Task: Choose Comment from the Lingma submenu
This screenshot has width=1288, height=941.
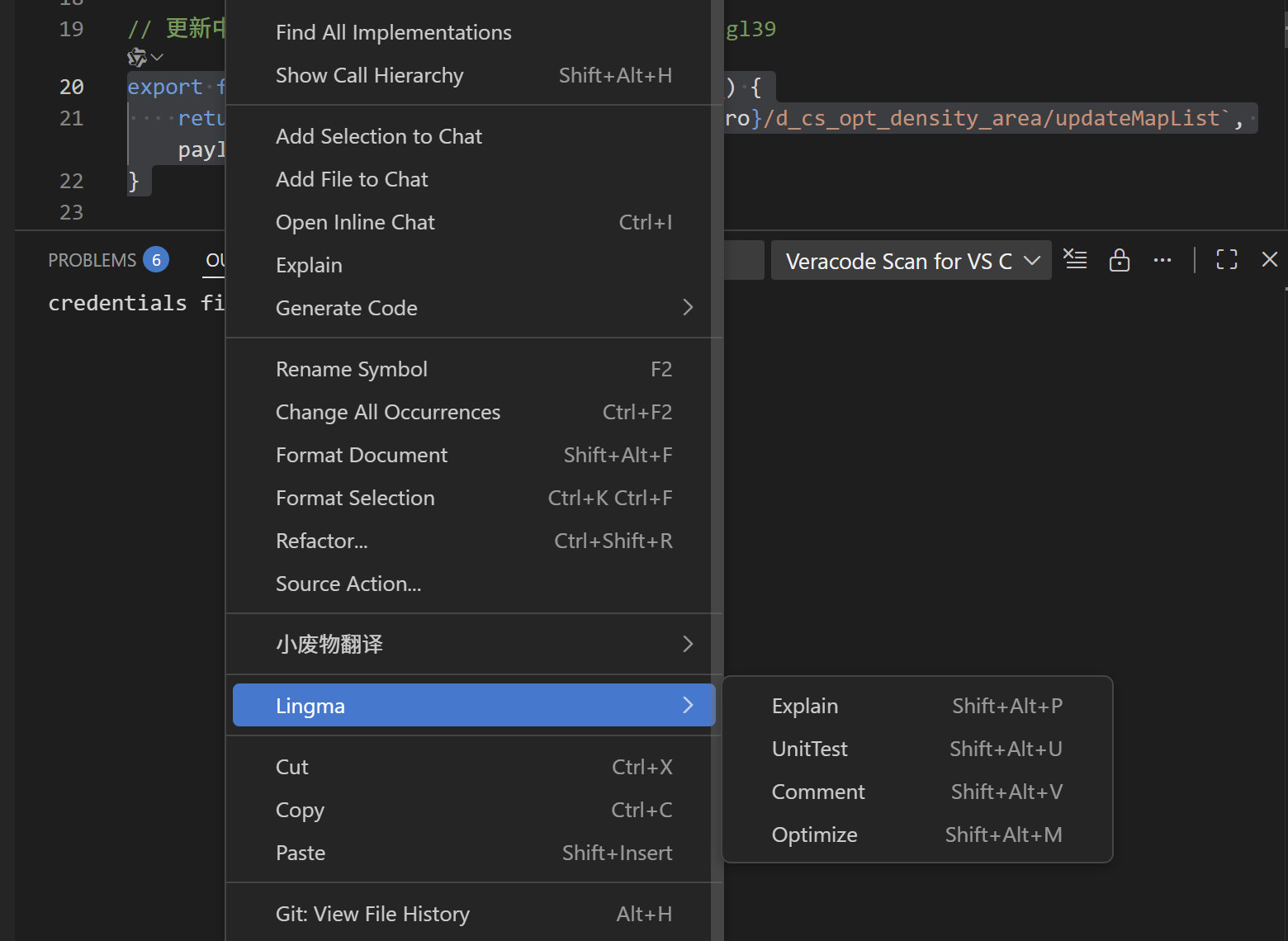Action: click(x=917, y=792)
